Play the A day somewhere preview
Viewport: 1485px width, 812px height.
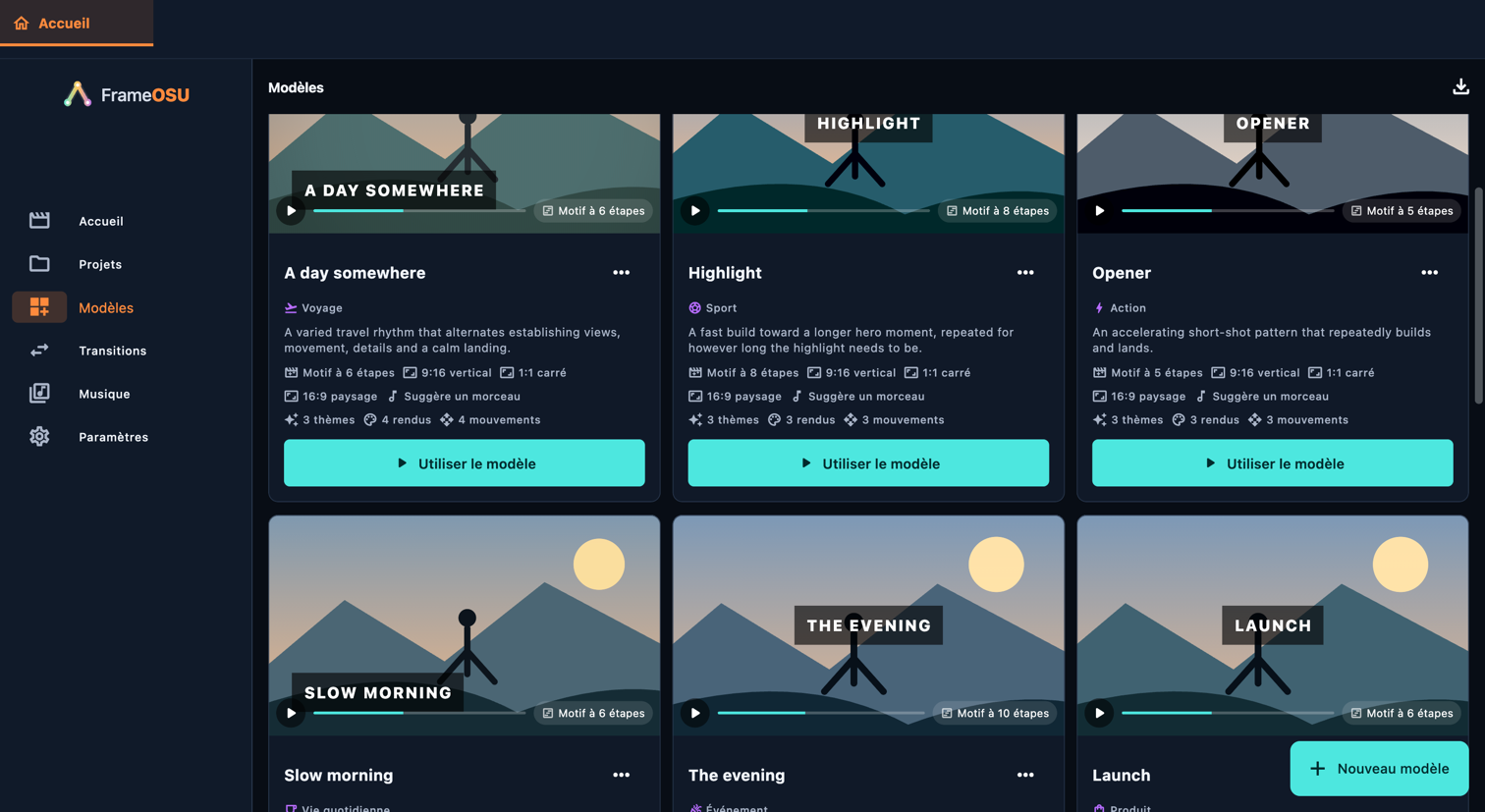click(x=291, y=211)
